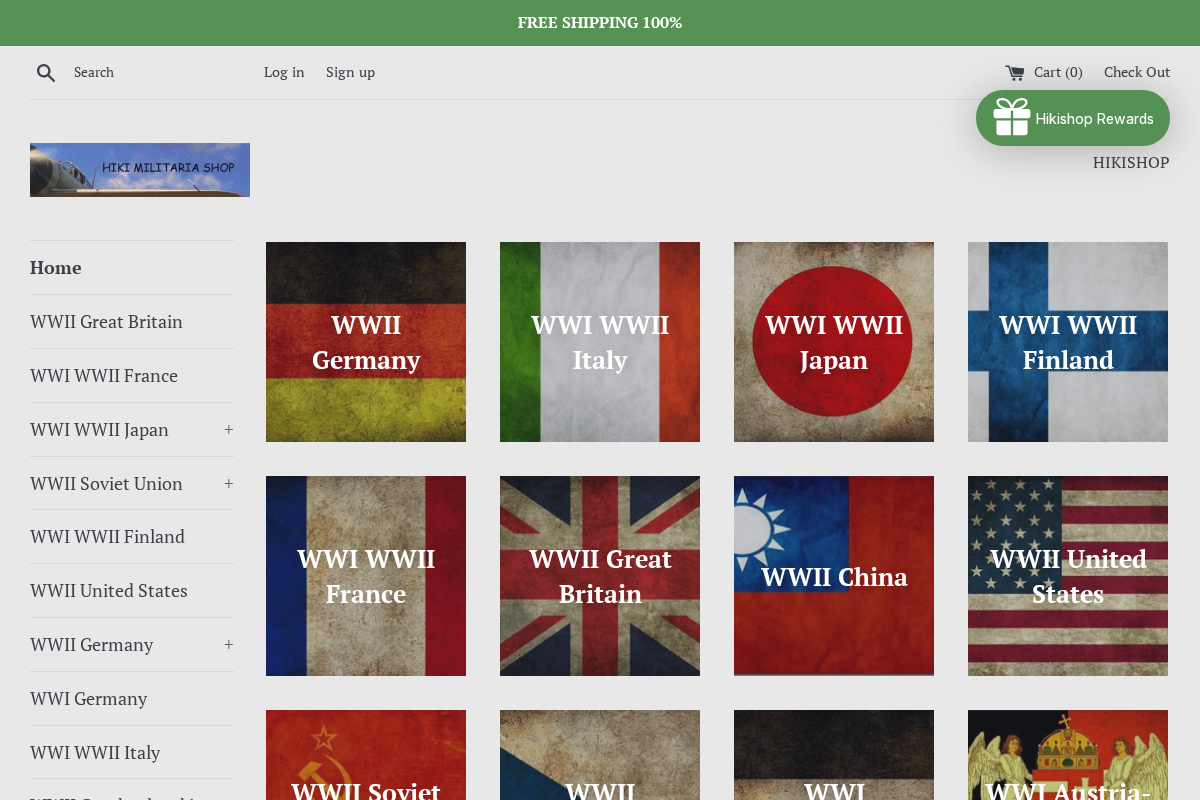The width and height of the screenshot is (1200, 800).
Task: Open the Check Out page
Action: point(1137,72)
